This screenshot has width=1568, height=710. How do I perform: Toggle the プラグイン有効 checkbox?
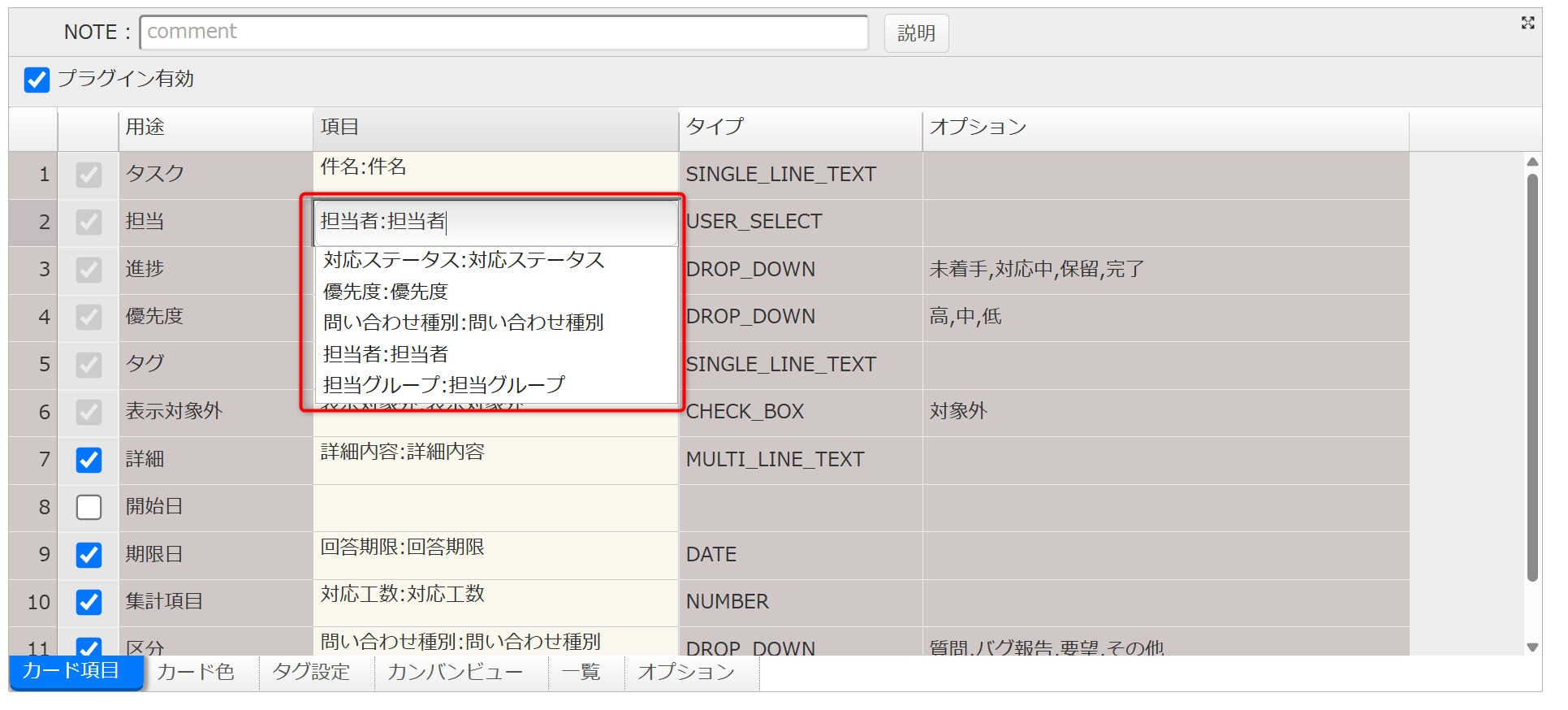pyautogui.click(x=37, y=80)
